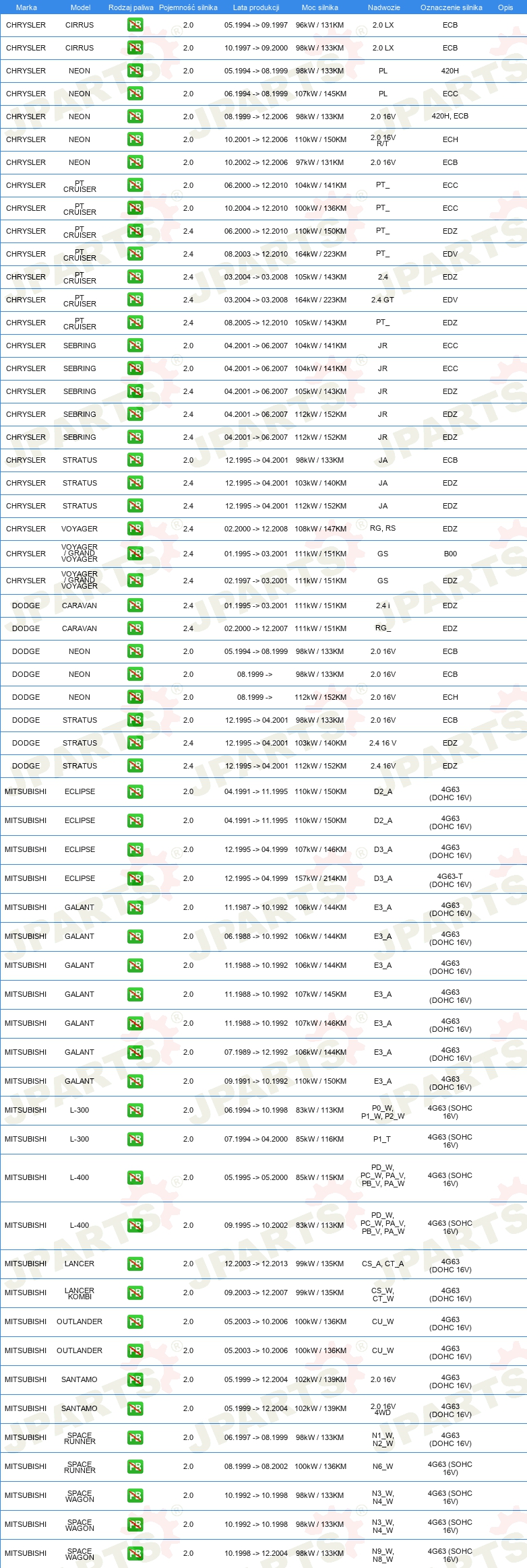Click fuel icon in Mitsubishi Eclipse 4G63-T row
The image size is (527, 1568).
[x=135, y=878]
